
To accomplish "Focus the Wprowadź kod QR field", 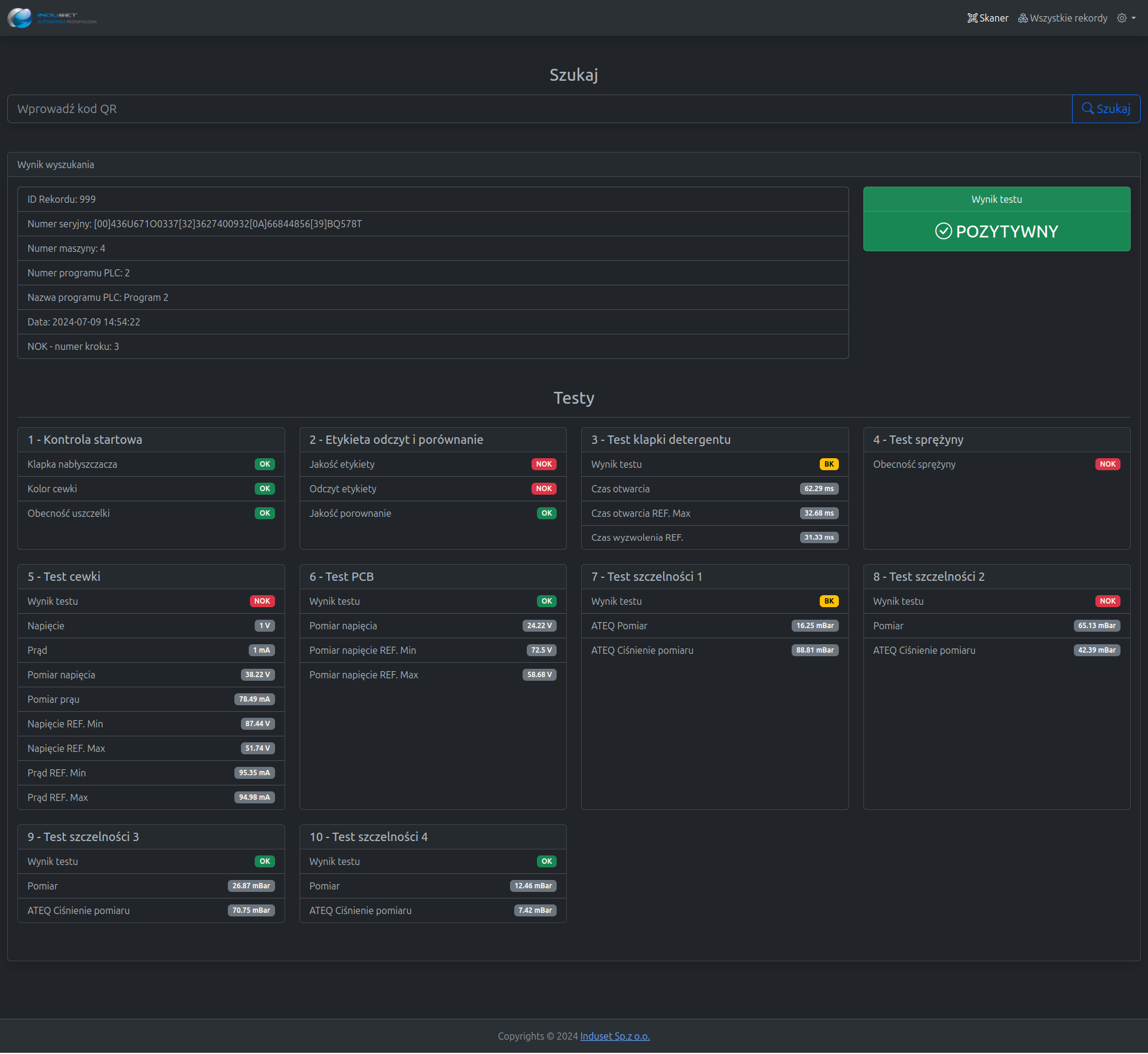I will pyautogui.click(x=538, y=109).
